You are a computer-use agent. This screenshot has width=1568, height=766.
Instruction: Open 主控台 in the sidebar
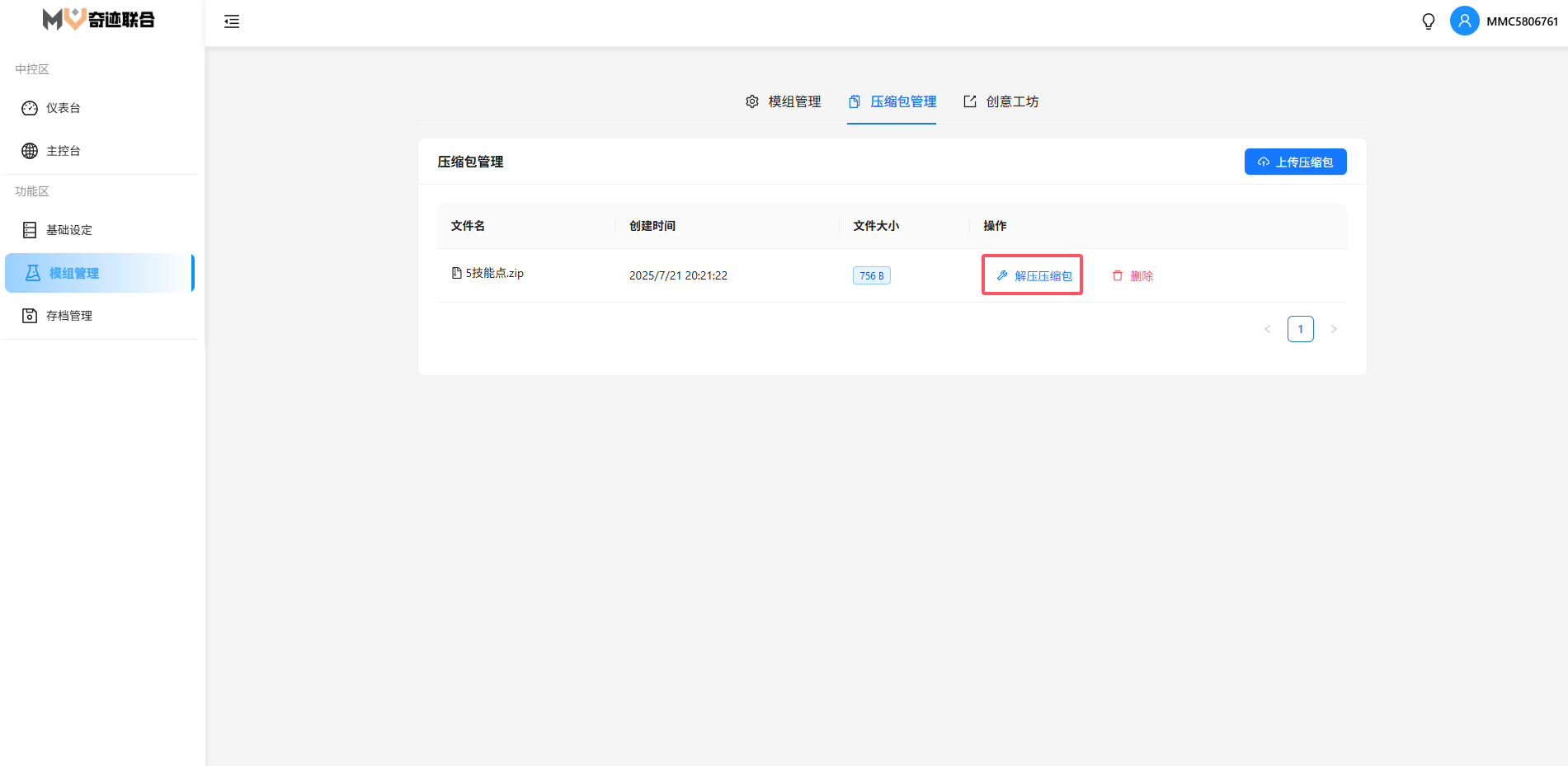click(63, 151)
